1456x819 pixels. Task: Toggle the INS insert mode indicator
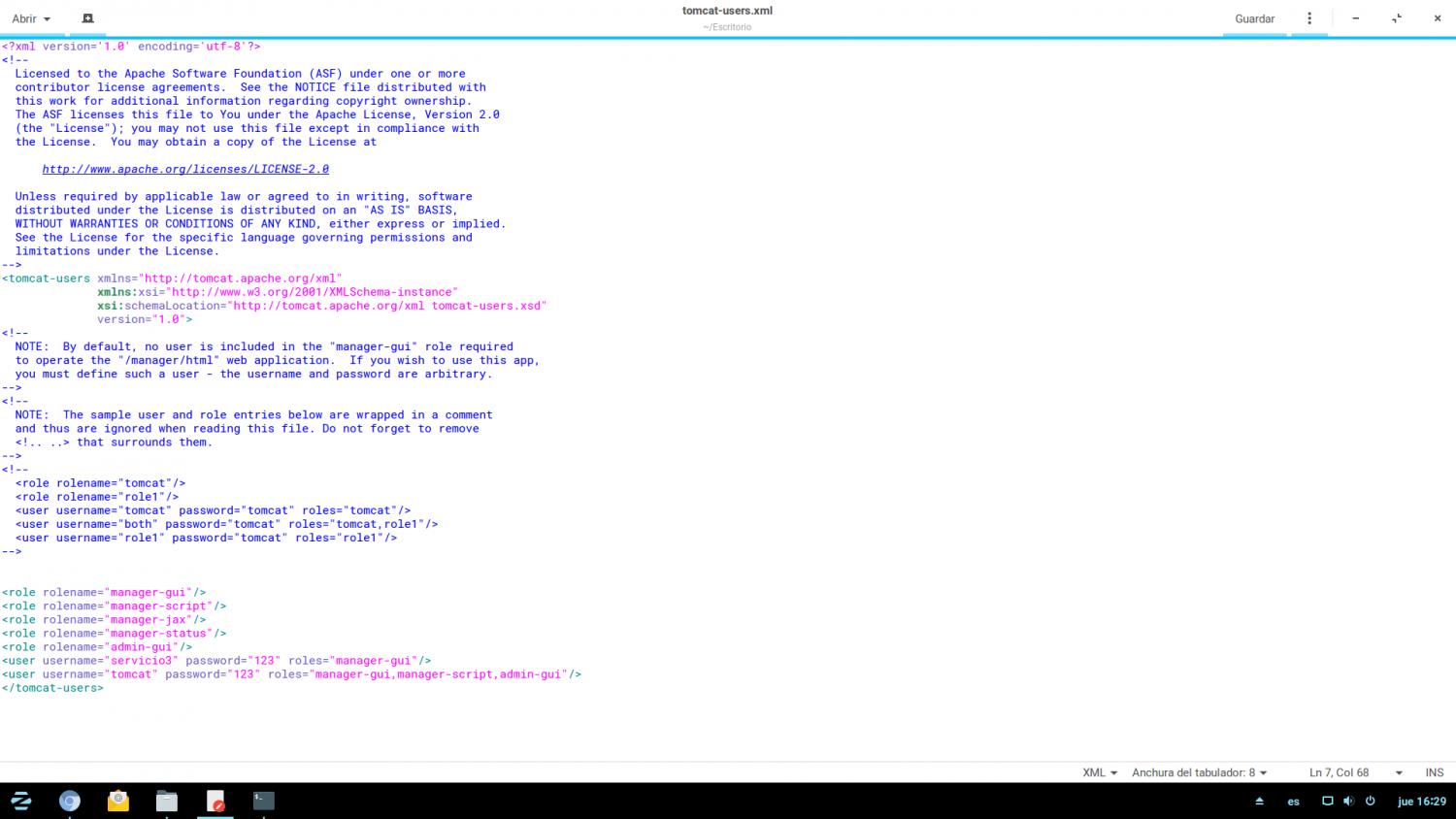(x=1435, y=772)
